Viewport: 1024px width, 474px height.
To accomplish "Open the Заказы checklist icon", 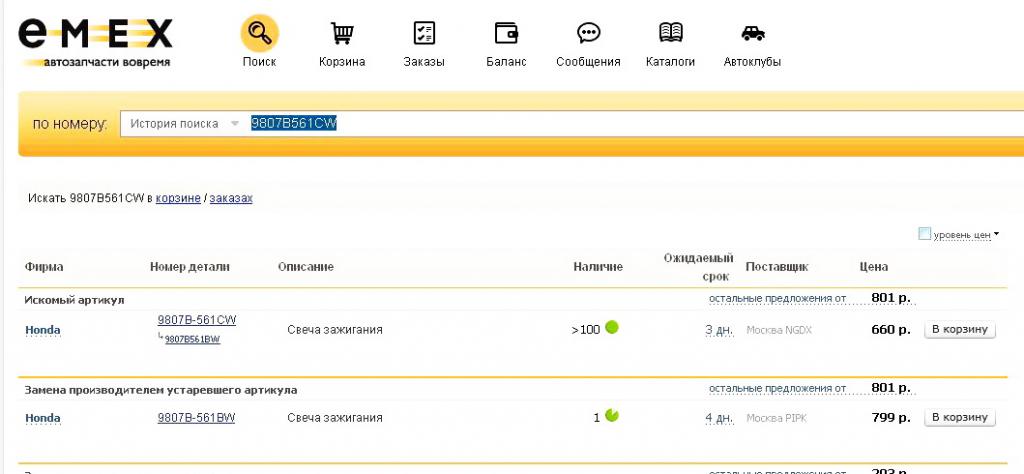I will point(424,33).
